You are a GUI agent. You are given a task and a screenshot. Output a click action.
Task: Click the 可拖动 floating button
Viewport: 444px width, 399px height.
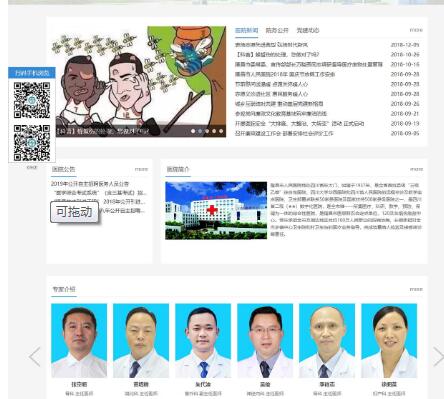tap(75, 212)
